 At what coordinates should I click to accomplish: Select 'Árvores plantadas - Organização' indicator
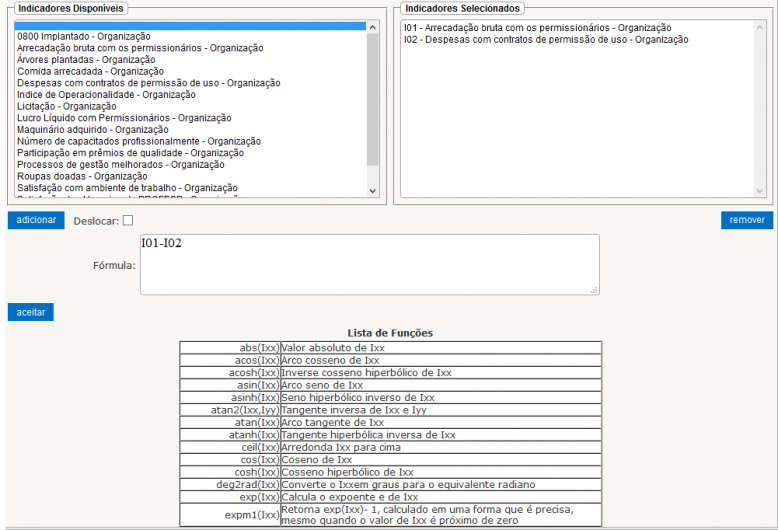(x=86, y=60)
